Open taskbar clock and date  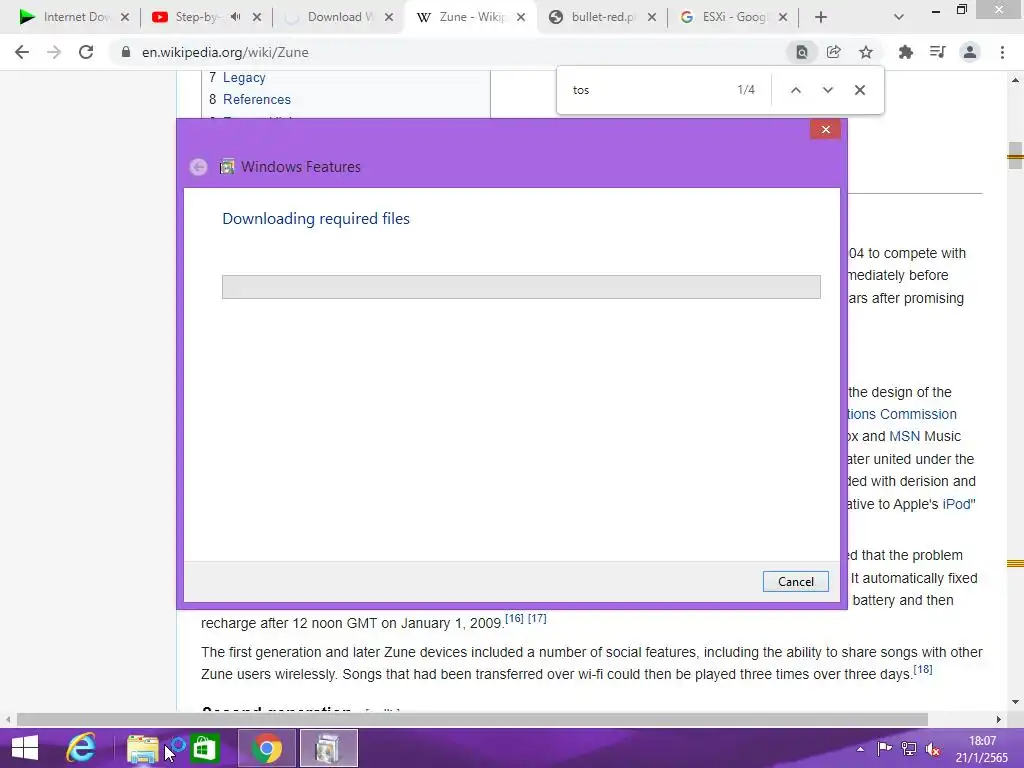(x=982, y=748)
